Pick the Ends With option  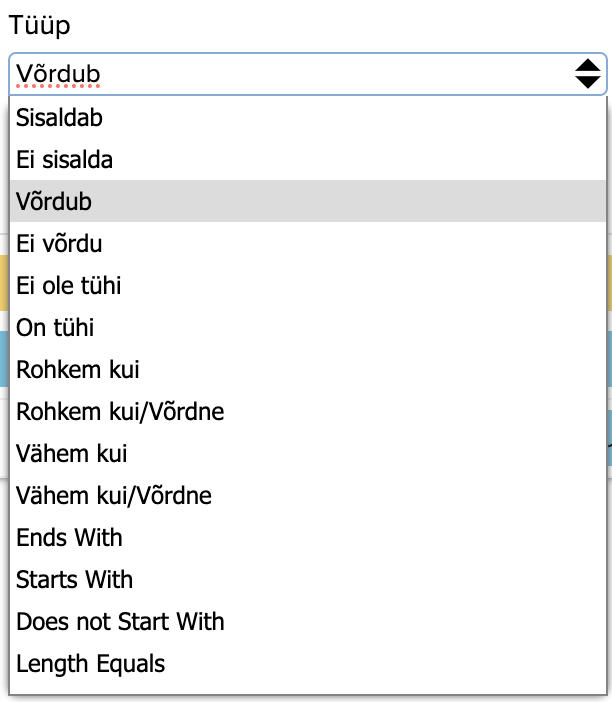69,538
